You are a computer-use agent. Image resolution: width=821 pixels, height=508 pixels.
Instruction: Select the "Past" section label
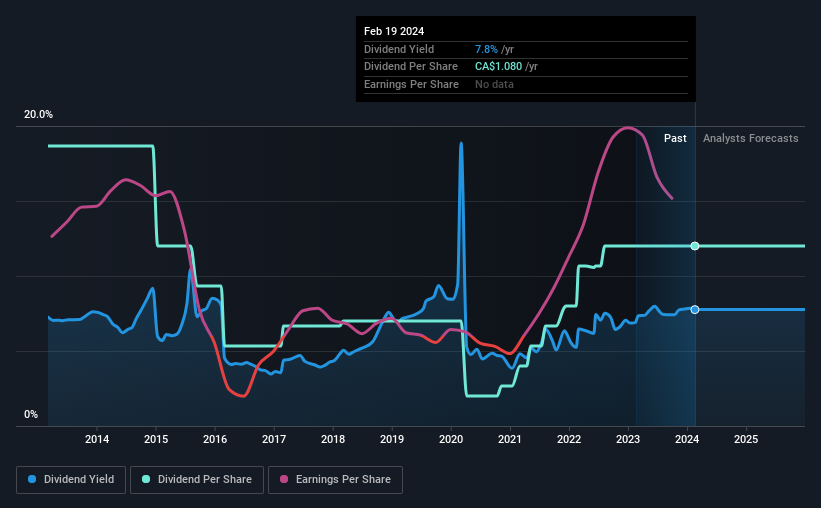pos(675,138)
